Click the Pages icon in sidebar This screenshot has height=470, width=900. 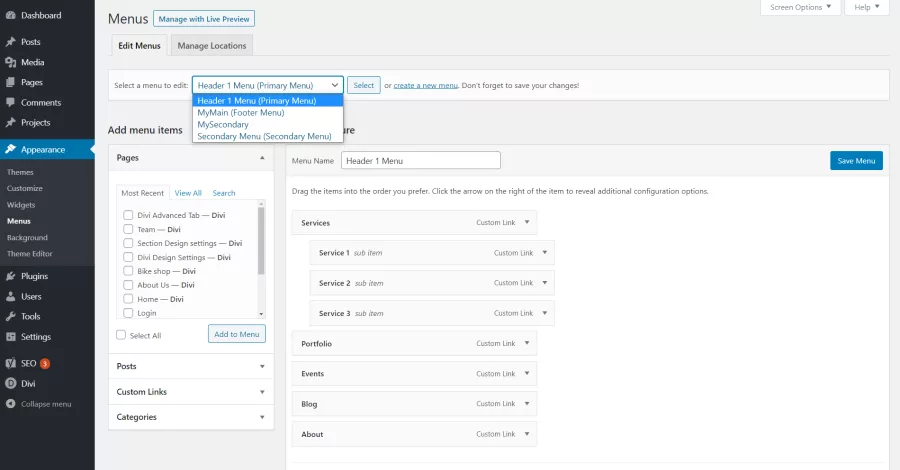[10, 82]
